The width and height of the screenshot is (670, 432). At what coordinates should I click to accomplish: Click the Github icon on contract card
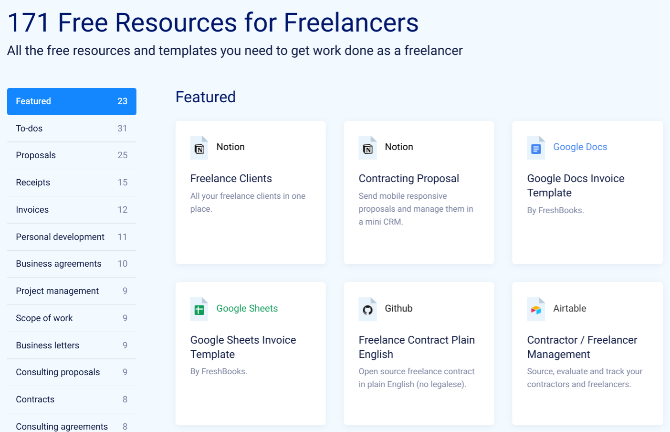[x=367, y=309]
